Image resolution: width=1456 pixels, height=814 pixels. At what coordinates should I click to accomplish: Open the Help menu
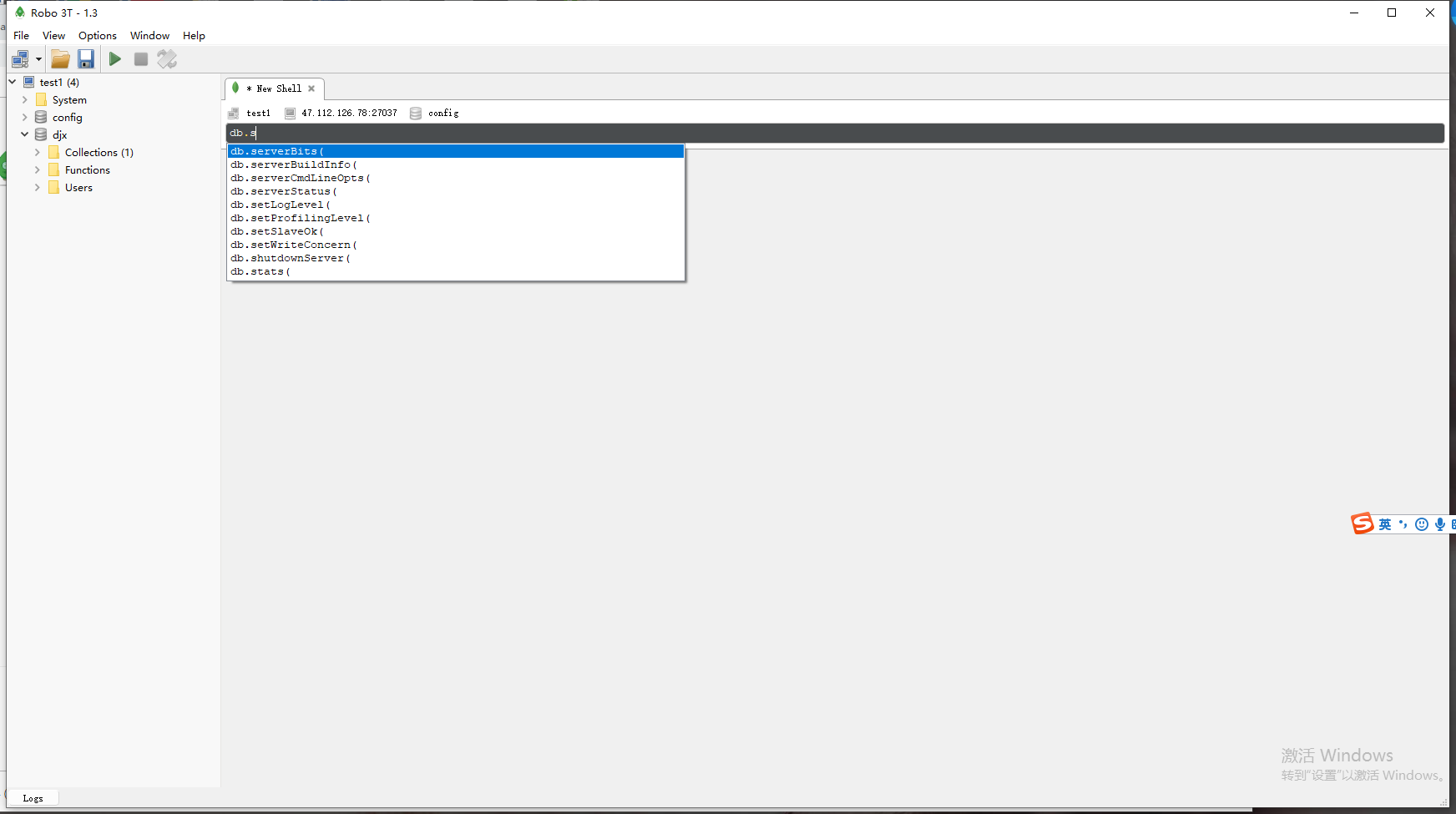(x=194, y=36)
